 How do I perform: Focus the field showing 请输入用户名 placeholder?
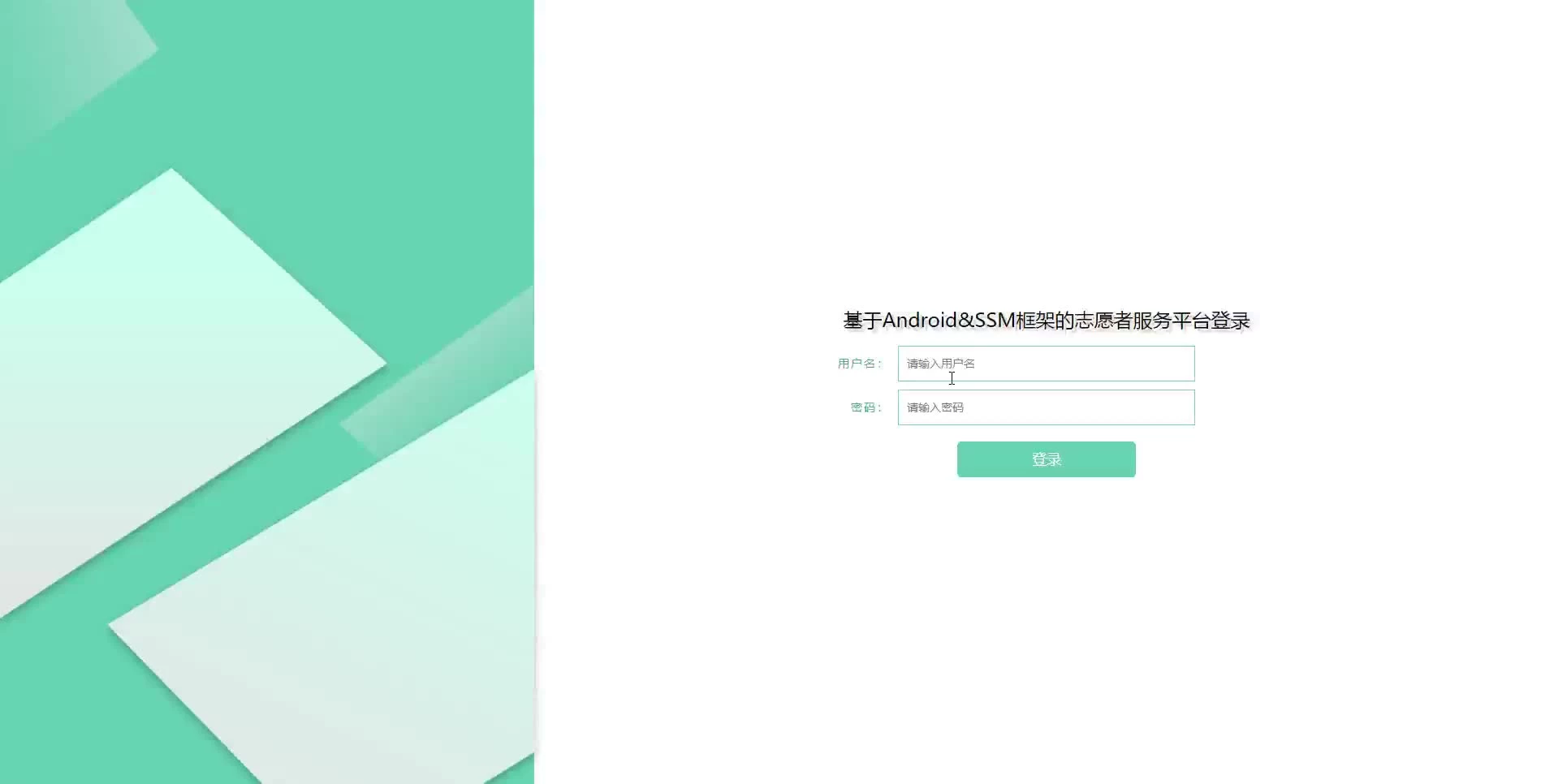coord(1046,364)
